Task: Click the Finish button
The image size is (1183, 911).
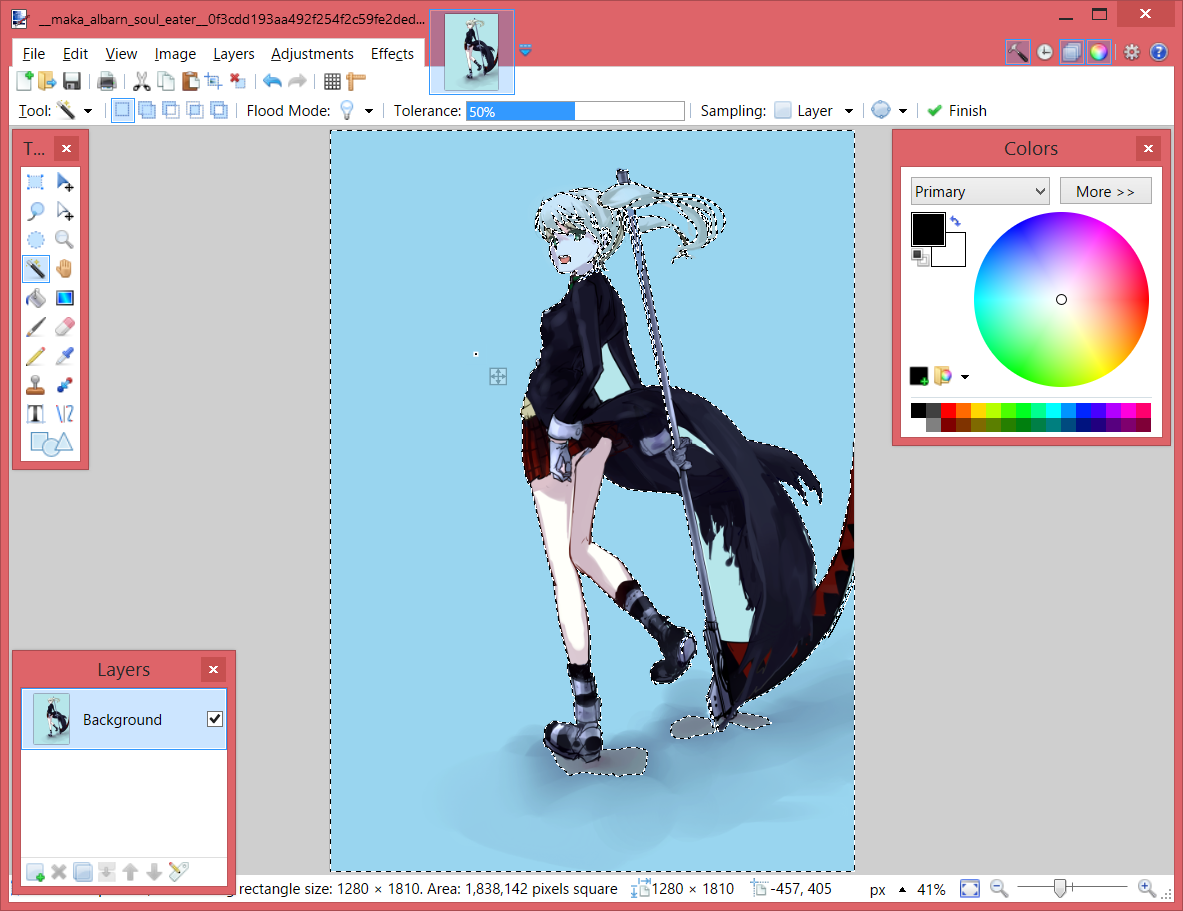Action: (957, 111)
